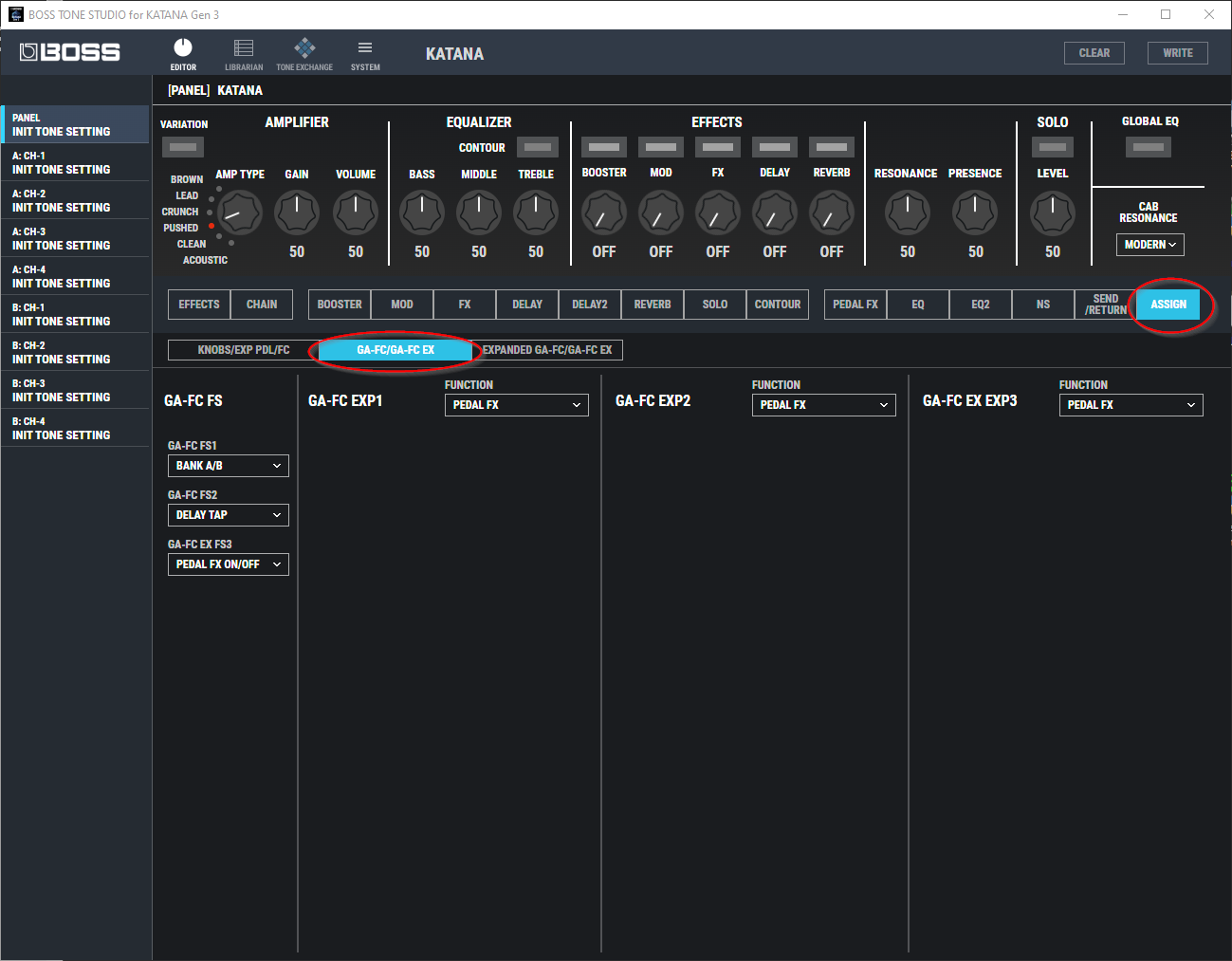Image resolution: width=1232 pixels, height=961 pixels.
Task: Click the Treble knob
Action: pyautogui.click(x=536, y=213)
